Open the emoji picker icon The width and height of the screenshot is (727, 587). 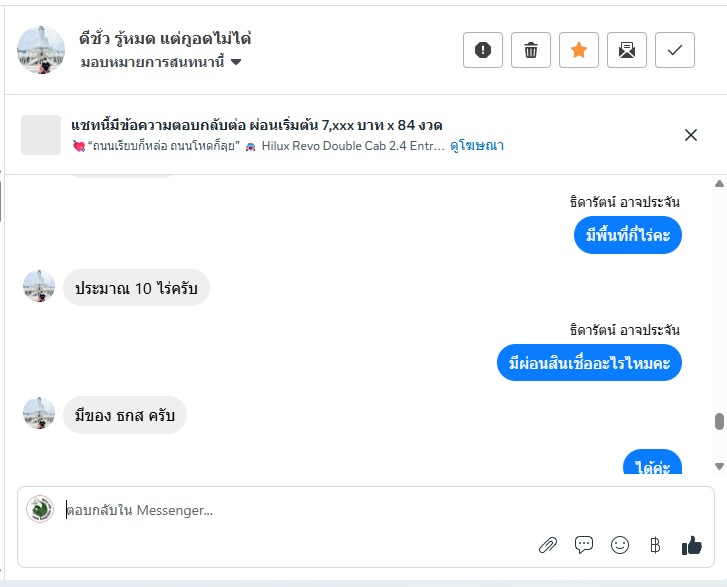point(620,545)
